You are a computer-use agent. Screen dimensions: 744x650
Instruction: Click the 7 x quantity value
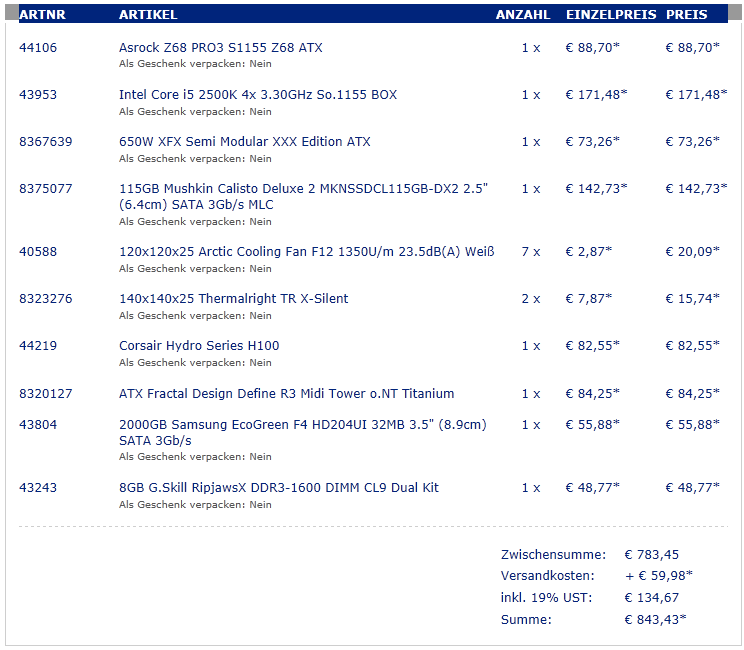(x=531, y=251)
